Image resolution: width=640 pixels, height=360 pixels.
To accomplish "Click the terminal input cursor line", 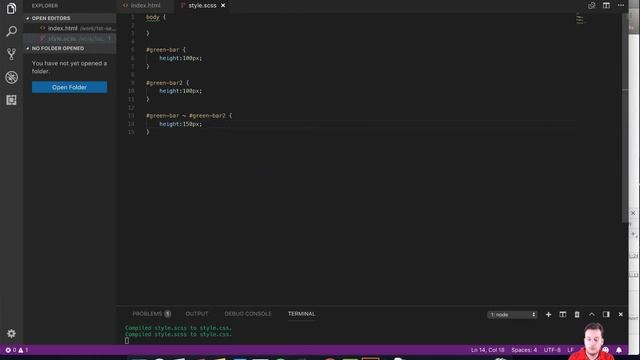I will [x=127, y=340].
